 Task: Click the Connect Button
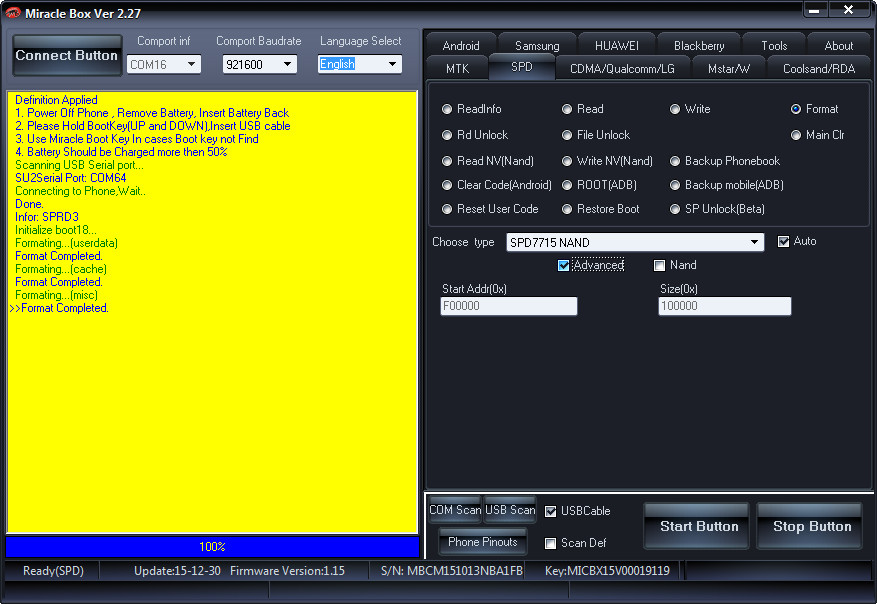tap(67, 55)
